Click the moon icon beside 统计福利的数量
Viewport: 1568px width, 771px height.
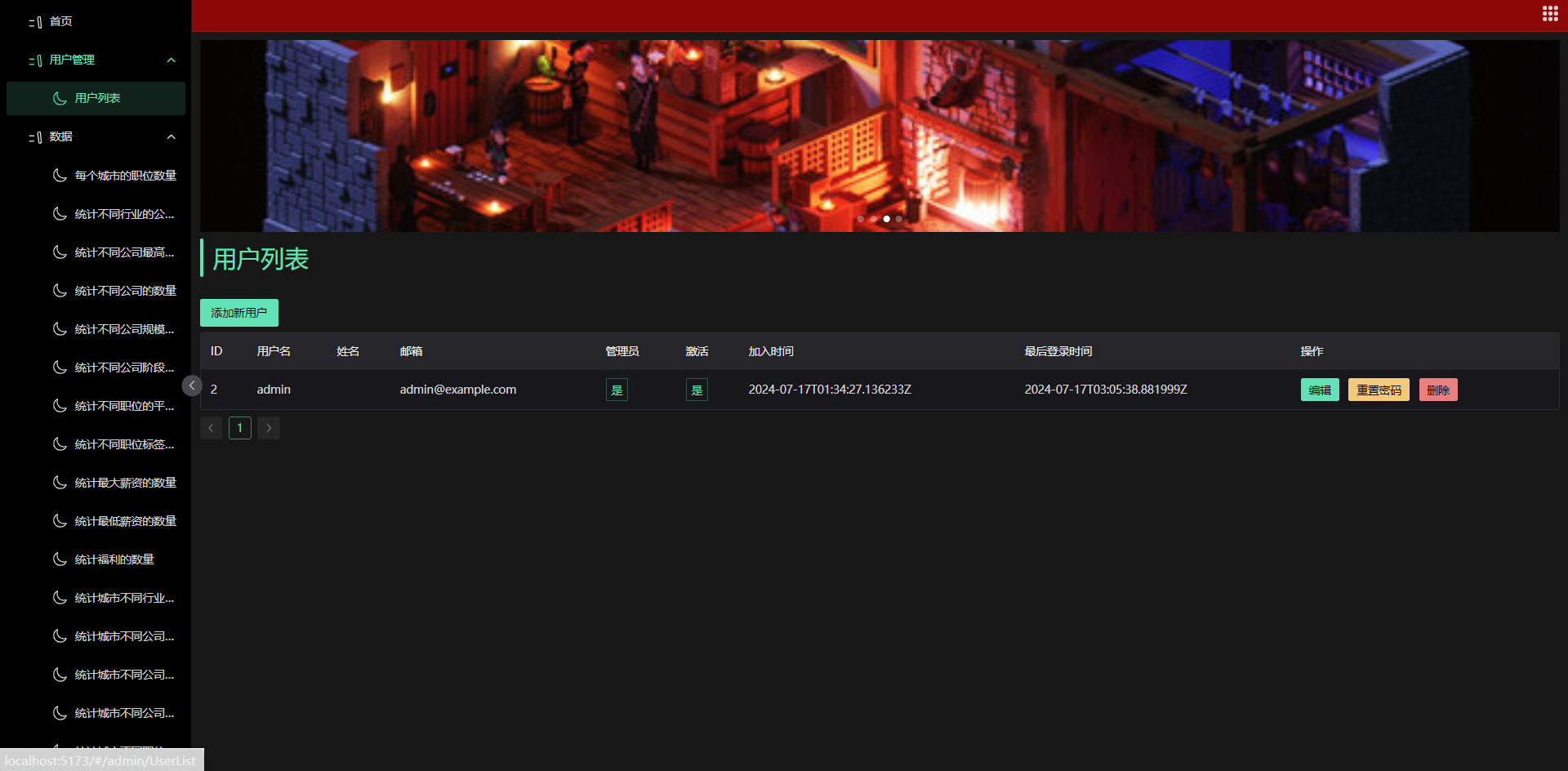[x=60, y=559]
